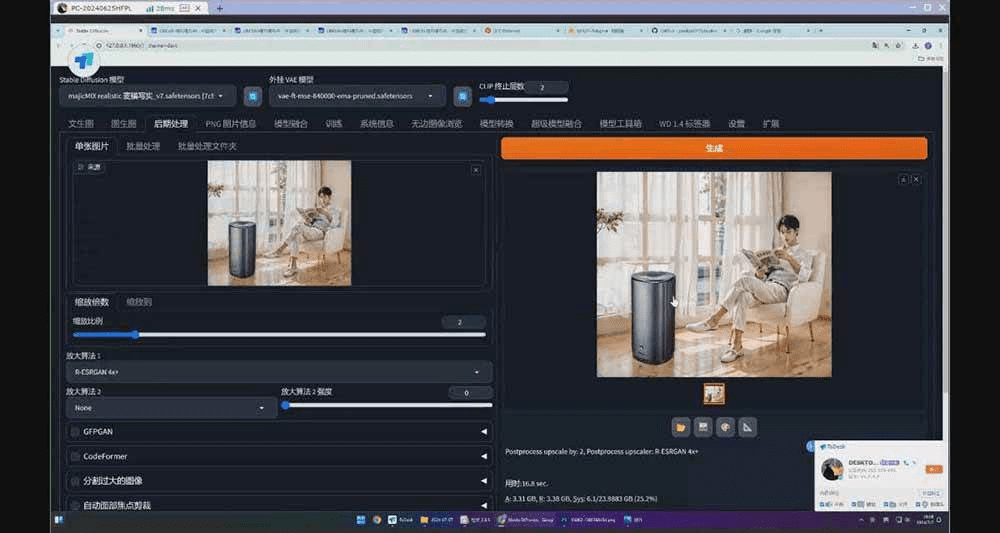1000x533 pixels.
Task: Select the output thumbnail below the result image
Action: click(714, 393)
